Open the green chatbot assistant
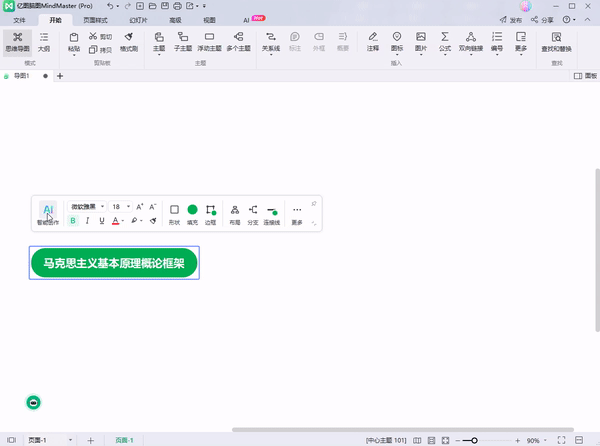This screenshot has height=446, width=600. [x=33, y=402]
